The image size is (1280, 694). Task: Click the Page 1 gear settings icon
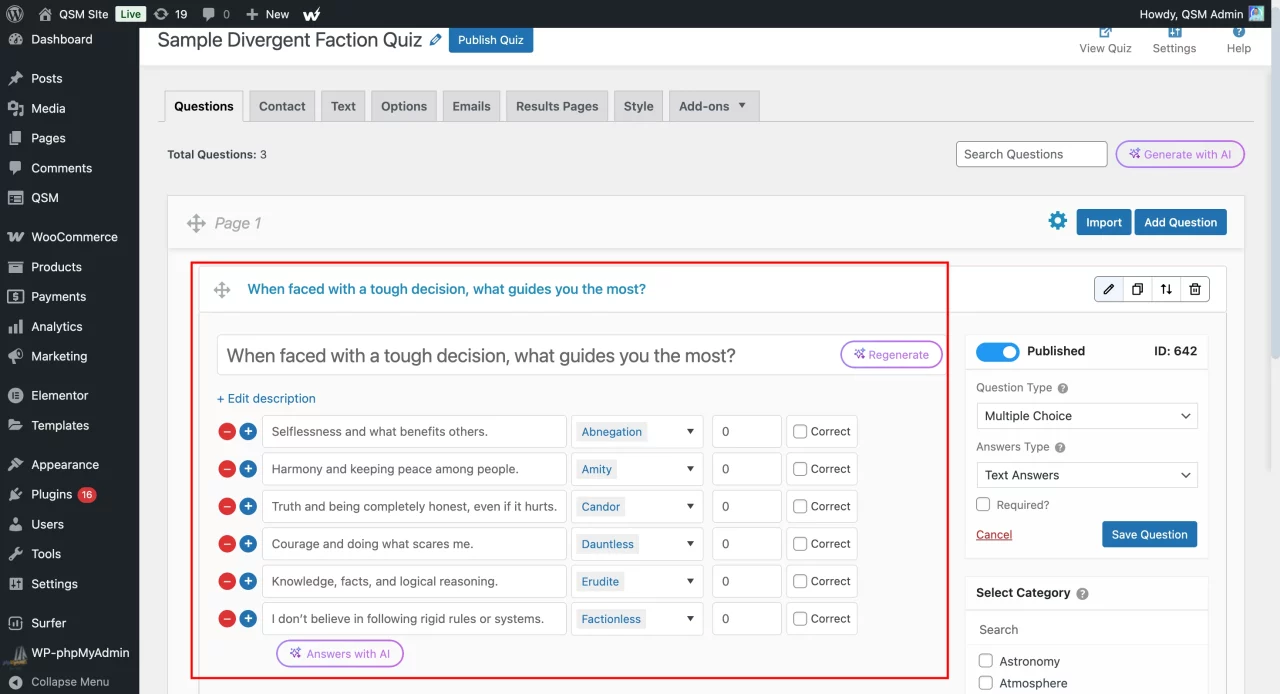[1057, 221]
